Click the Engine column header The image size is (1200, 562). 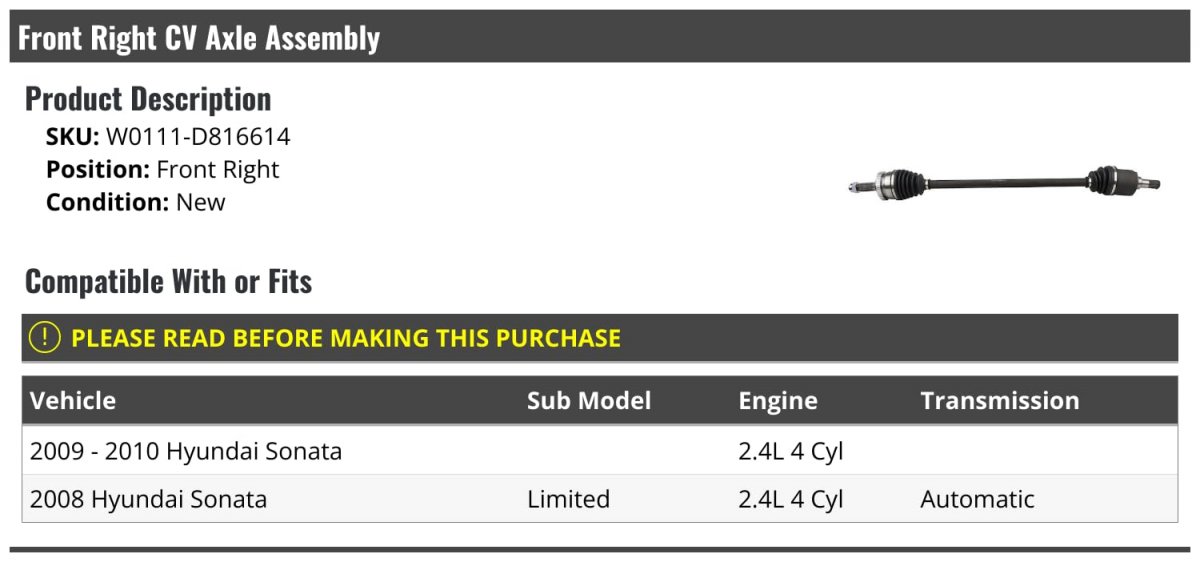(x=778, y=401)
